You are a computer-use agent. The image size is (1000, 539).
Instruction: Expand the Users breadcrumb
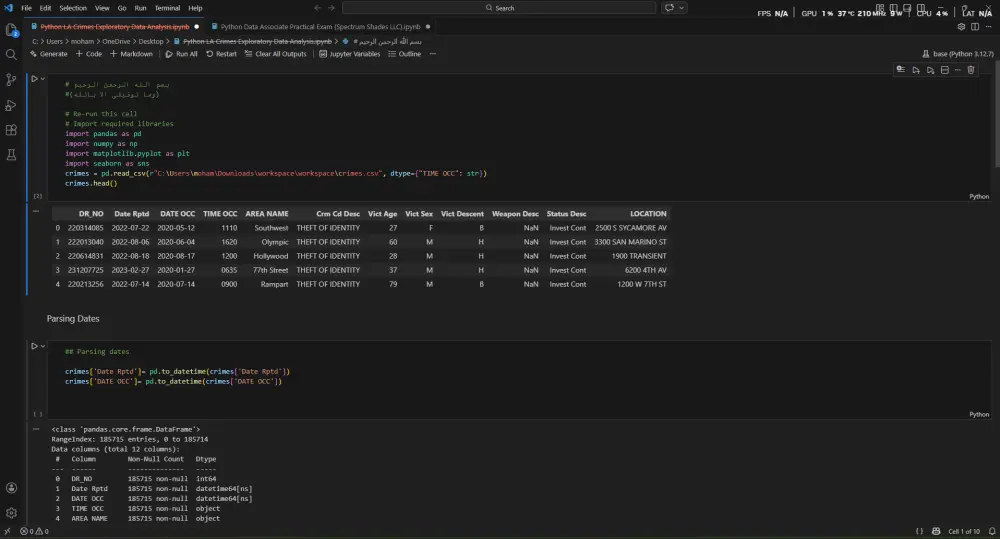54,41
